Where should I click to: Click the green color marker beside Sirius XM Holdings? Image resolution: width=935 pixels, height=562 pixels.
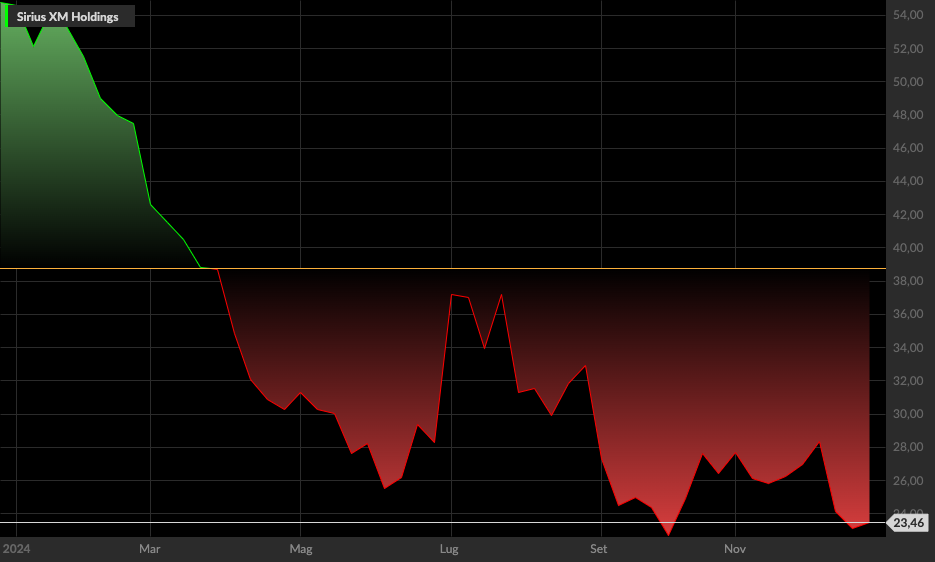tap(7, 16)
